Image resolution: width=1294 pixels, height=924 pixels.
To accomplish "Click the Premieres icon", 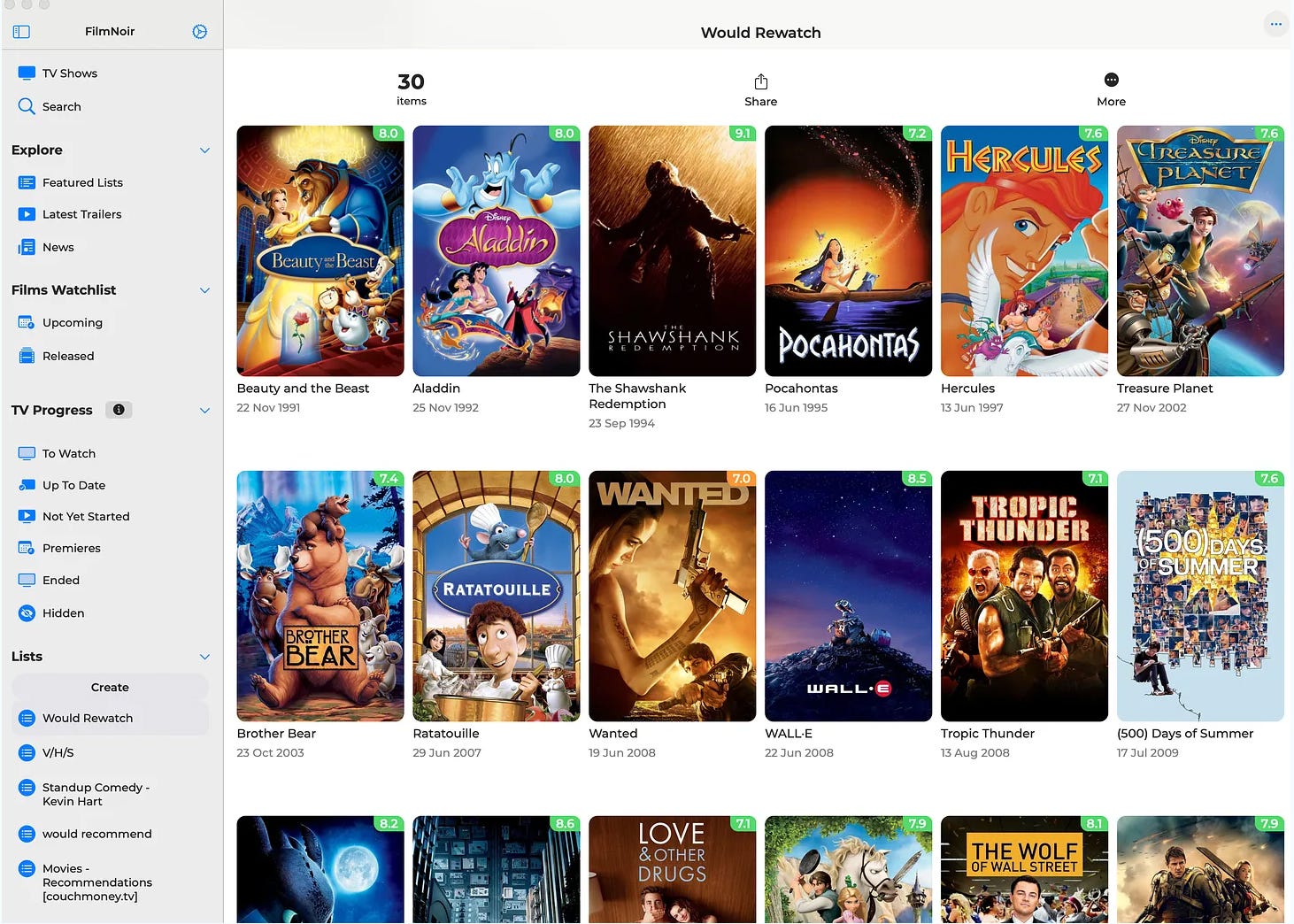I will tap(27, 548).
